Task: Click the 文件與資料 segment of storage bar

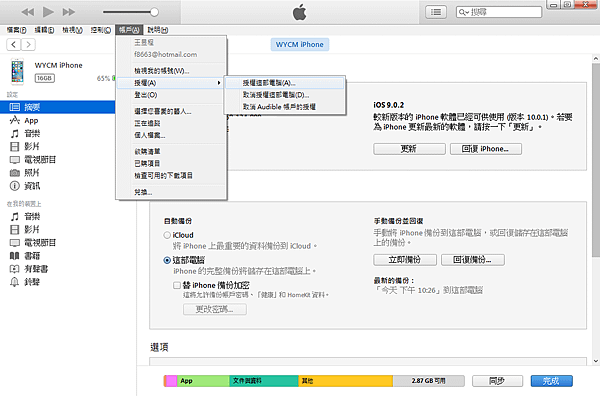Action: tap(264, 381)
